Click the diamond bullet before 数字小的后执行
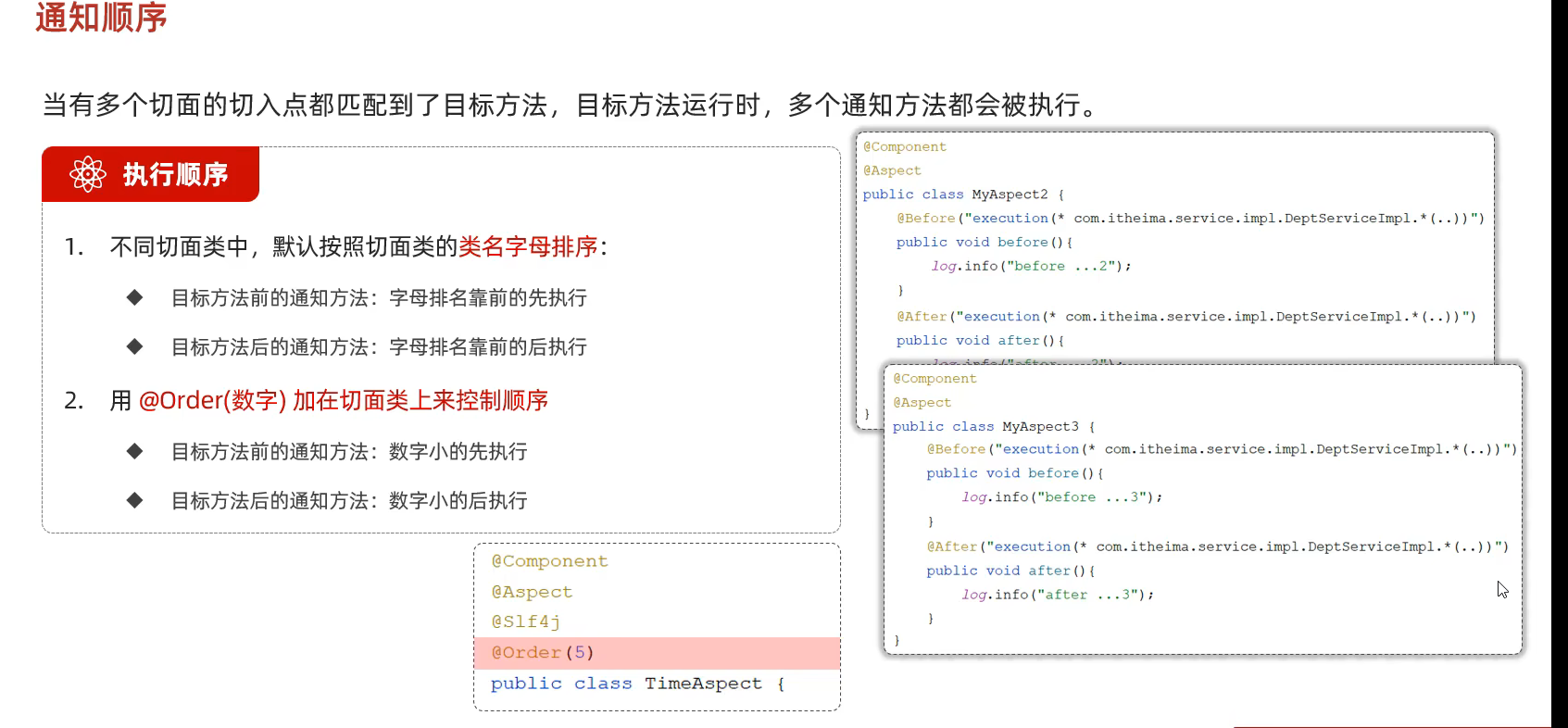Image resolution: width=1568 pixels, height=728 pixels. point(135,500)
